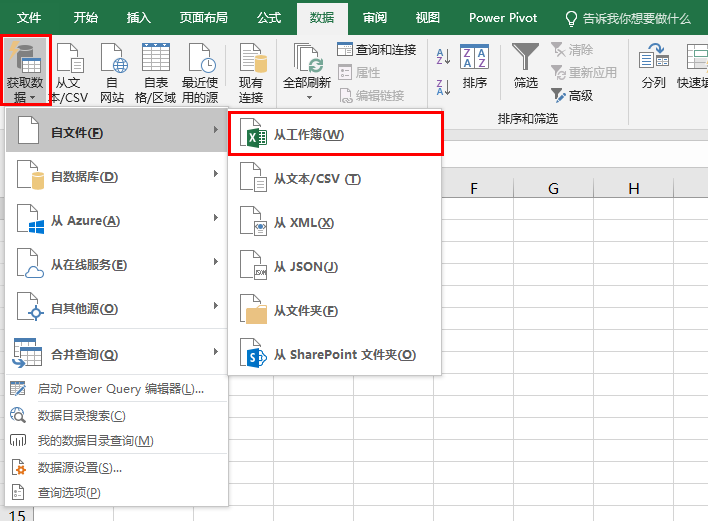This screenshot has height=521, width=708.
Task: Expand the 自数据库(D) submenu
Action: coord(116,174)
